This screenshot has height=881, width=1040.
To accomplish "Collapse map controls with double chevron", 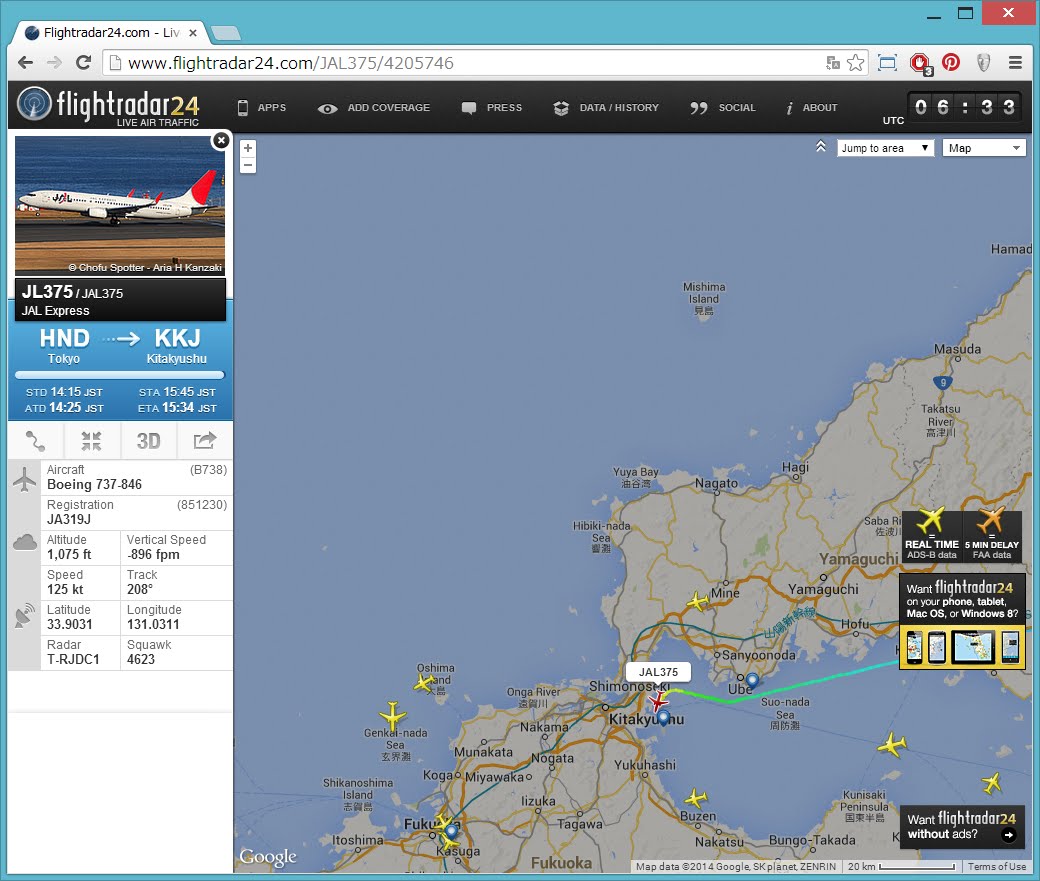I will coord(820,147).
